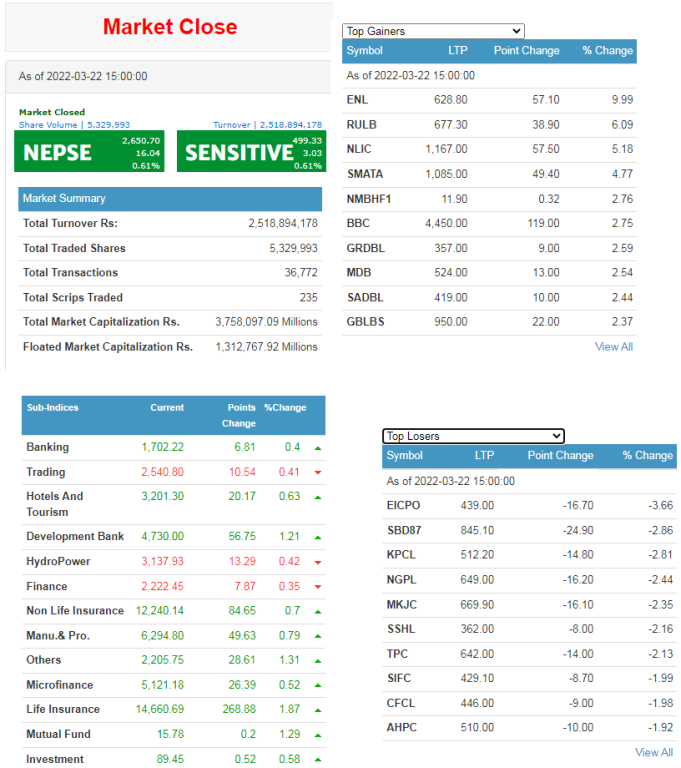This screenshot has width=681, height=768.
Task: Select SMATA symbol in gainers table
Action: coord(365,174)
